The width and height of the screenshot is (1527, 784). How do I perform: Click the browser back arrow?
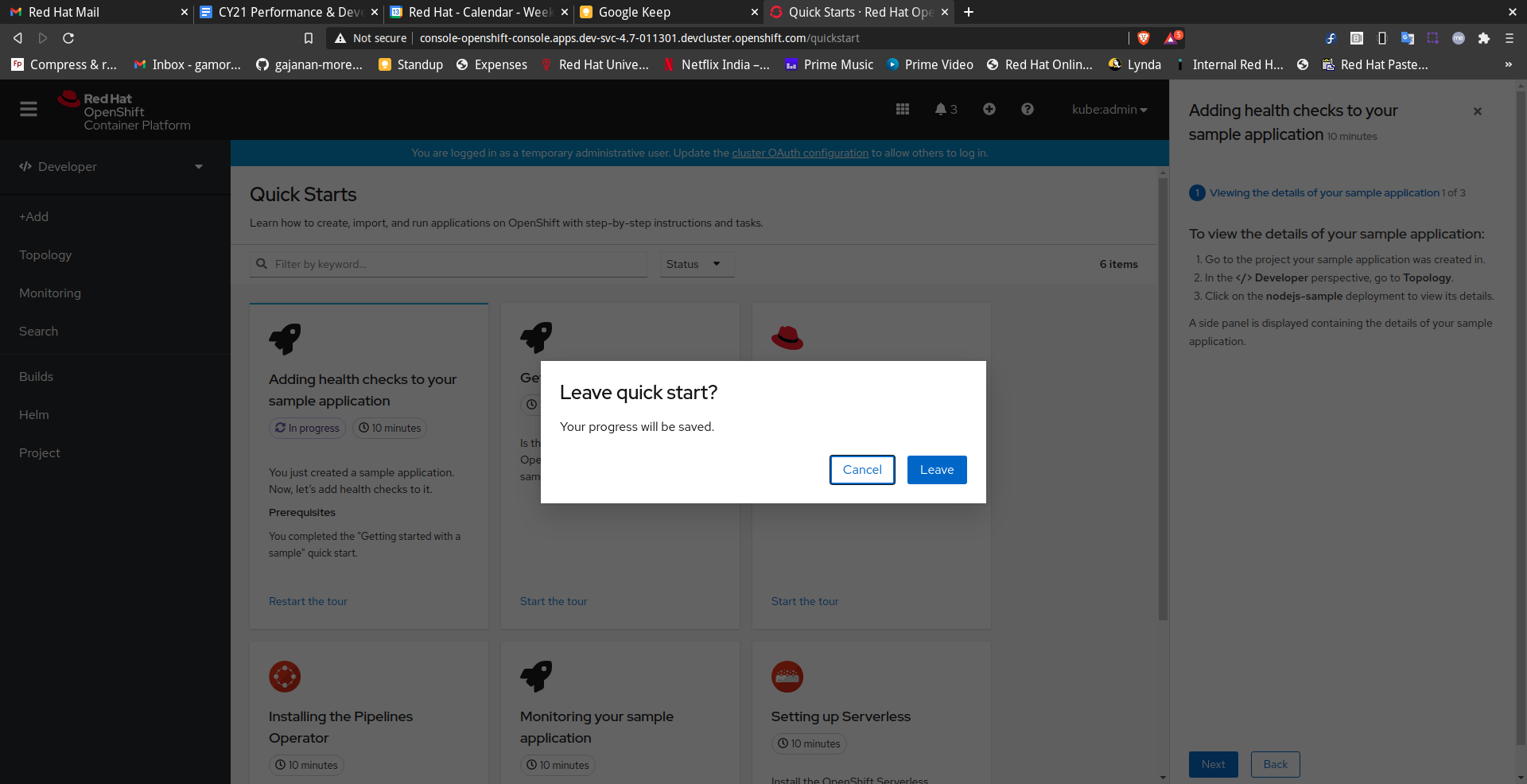pos(17,38)
